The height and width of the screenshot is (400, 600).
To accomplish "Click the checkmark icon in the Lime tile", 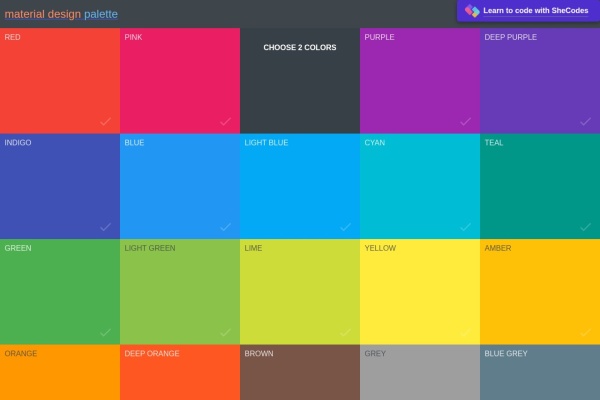I will (346, 332).
